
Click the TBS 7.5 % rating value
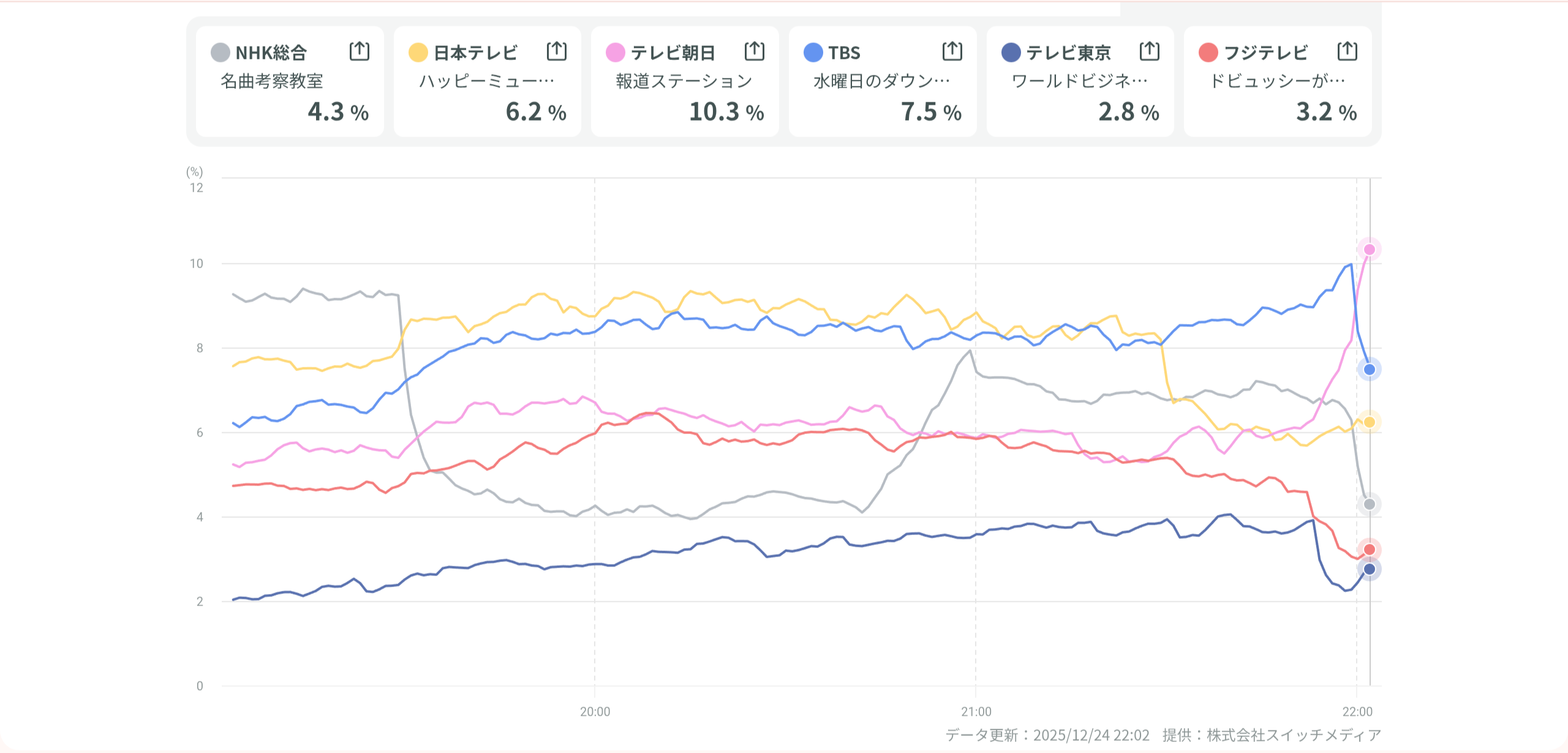[x=931, y=112]
